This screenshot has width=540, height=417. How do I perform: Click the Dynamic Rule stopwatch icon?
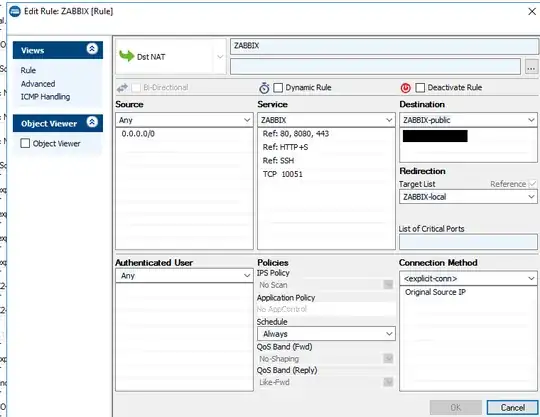click(x=264, y=88)
